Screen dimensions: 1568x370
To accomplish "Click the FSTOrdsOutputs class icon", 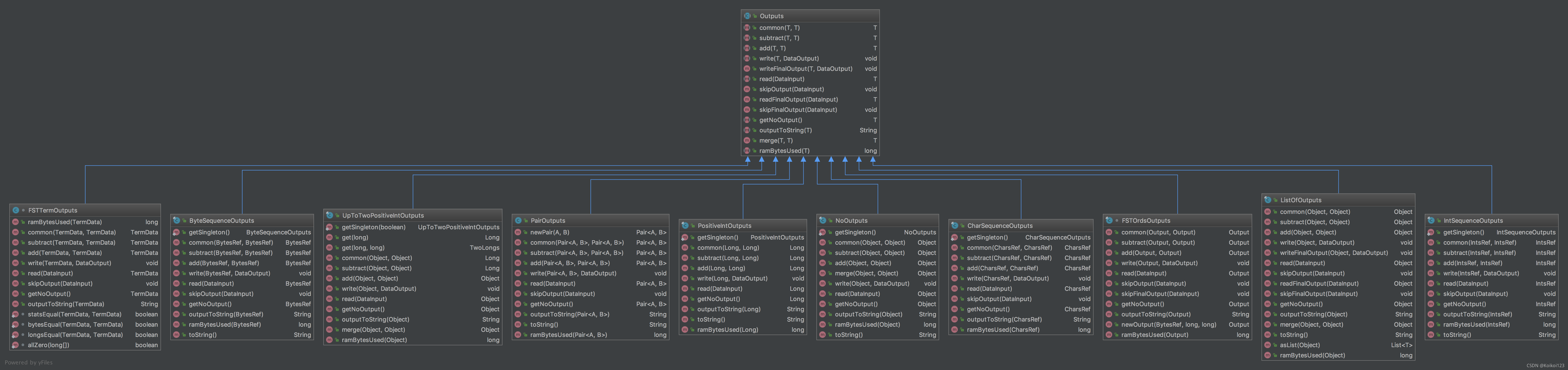I will (x=1109, y=221).
